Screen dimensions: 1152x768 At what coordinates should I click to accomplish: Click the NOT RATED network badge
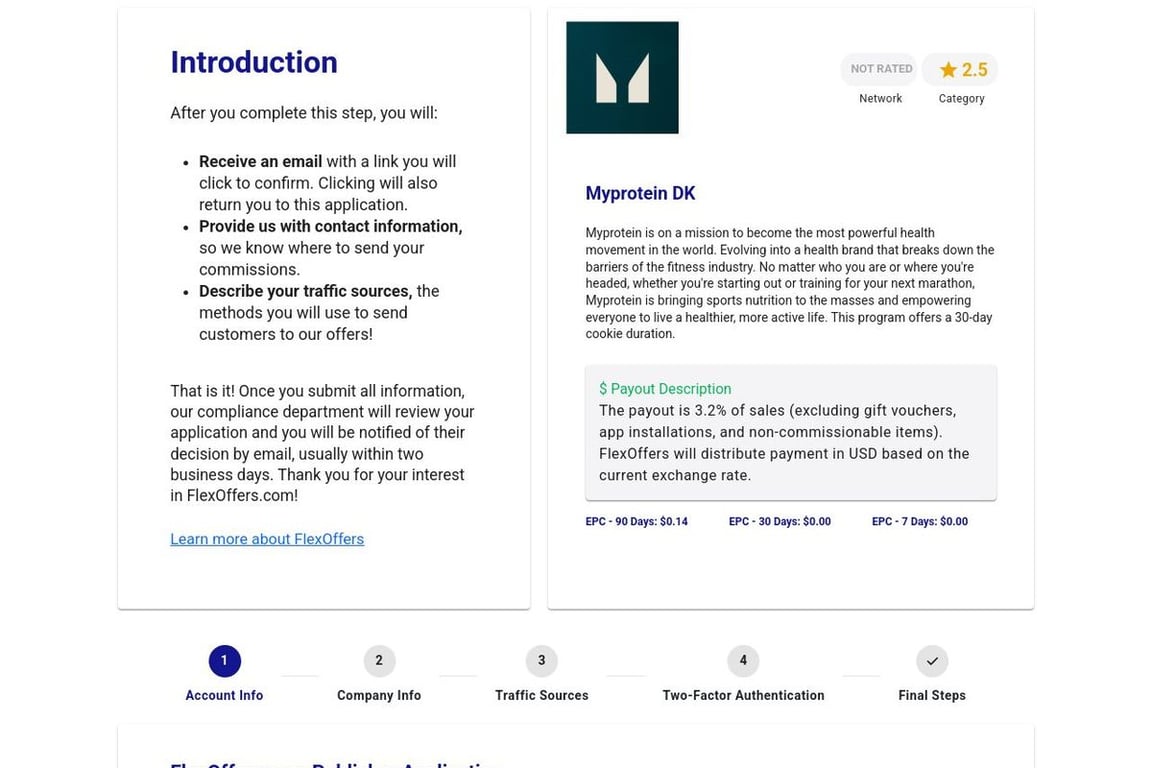pyautogui.click(x=880, y=68)
